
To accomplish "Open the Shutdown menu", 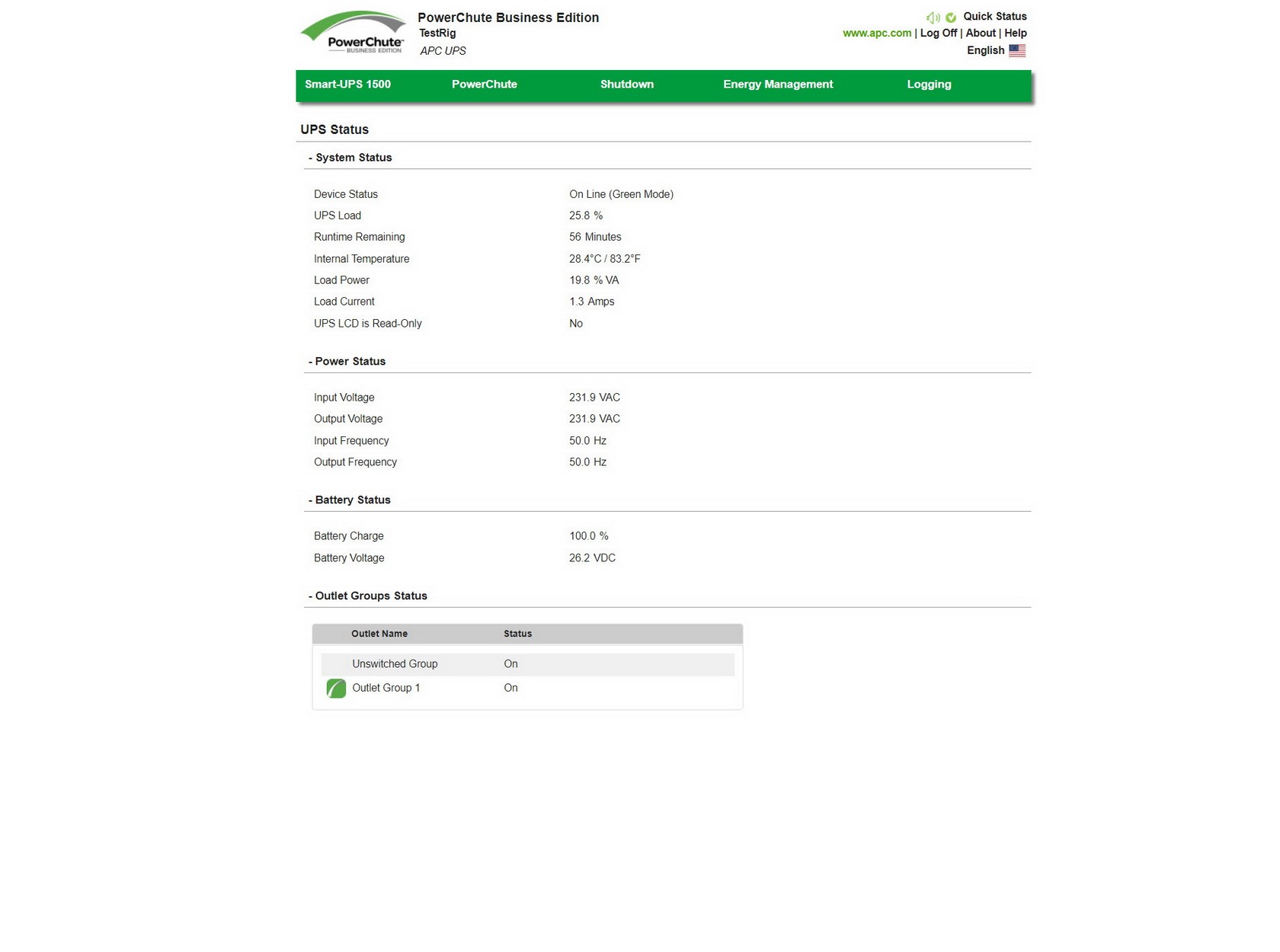I will tap(626, 85).
